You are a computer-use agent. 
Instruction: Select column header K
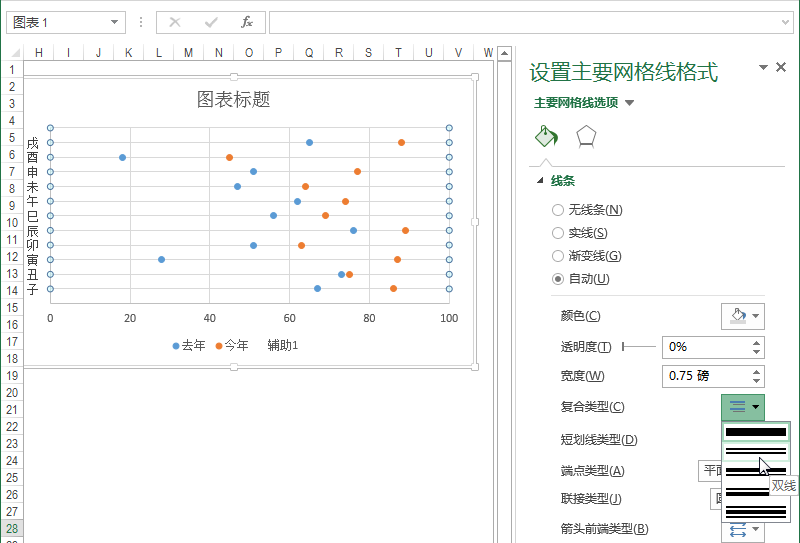point(129,53)
